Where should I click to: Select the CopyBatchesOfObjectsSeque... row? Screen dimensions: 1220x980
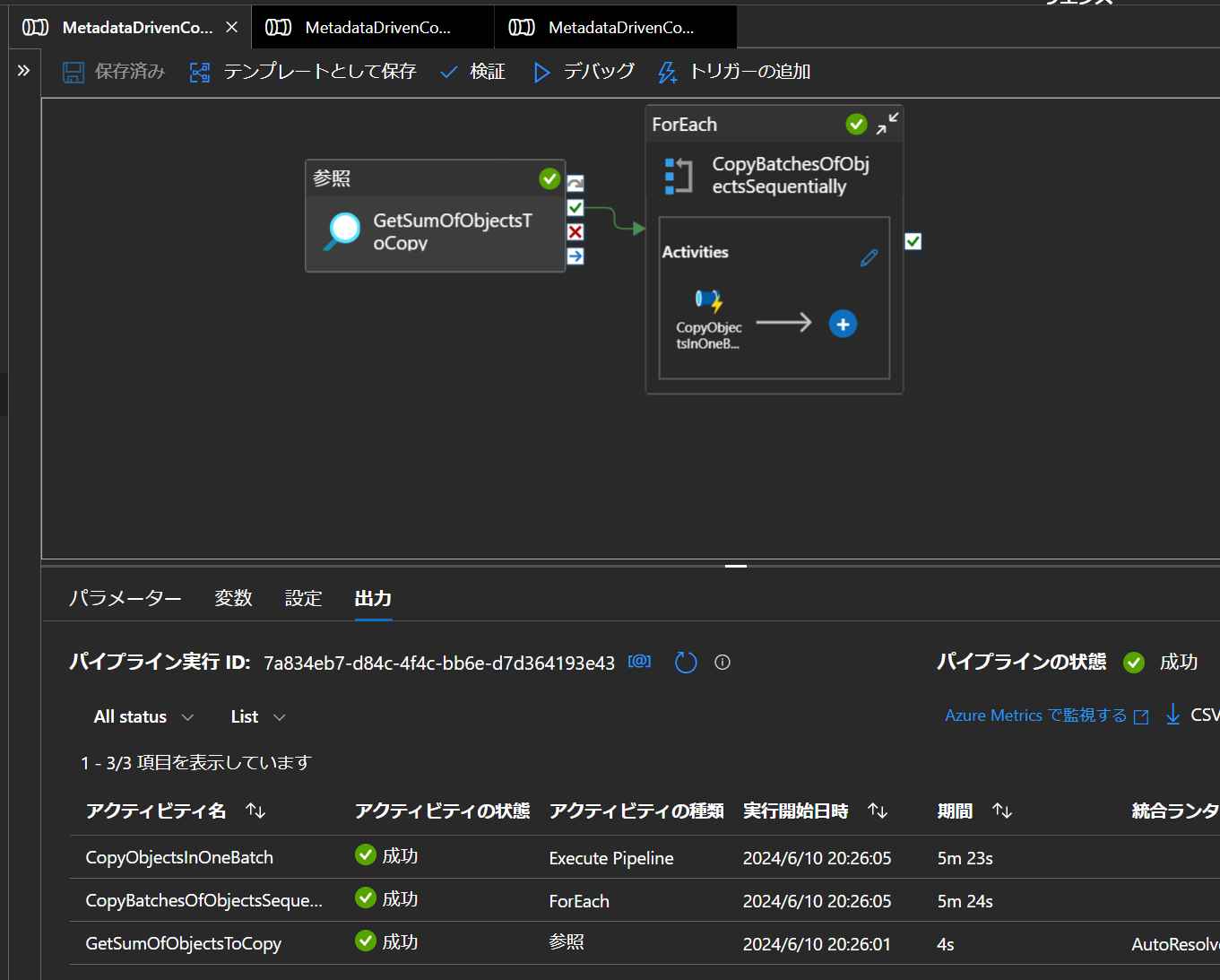pos(645,900)
